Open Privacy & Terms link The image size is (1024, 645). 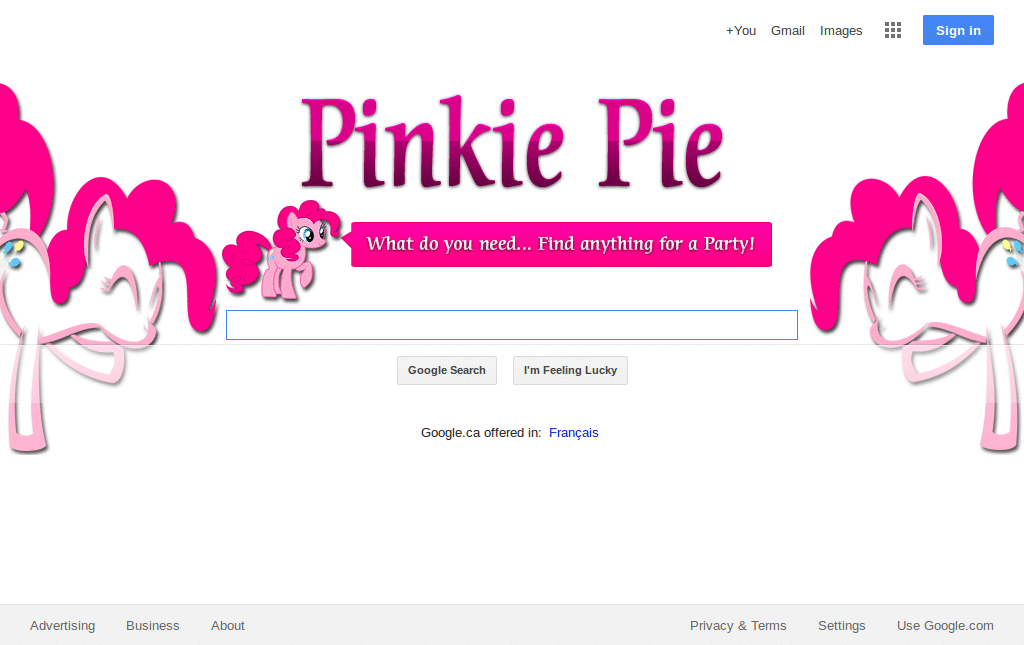[x=738, y=625]
